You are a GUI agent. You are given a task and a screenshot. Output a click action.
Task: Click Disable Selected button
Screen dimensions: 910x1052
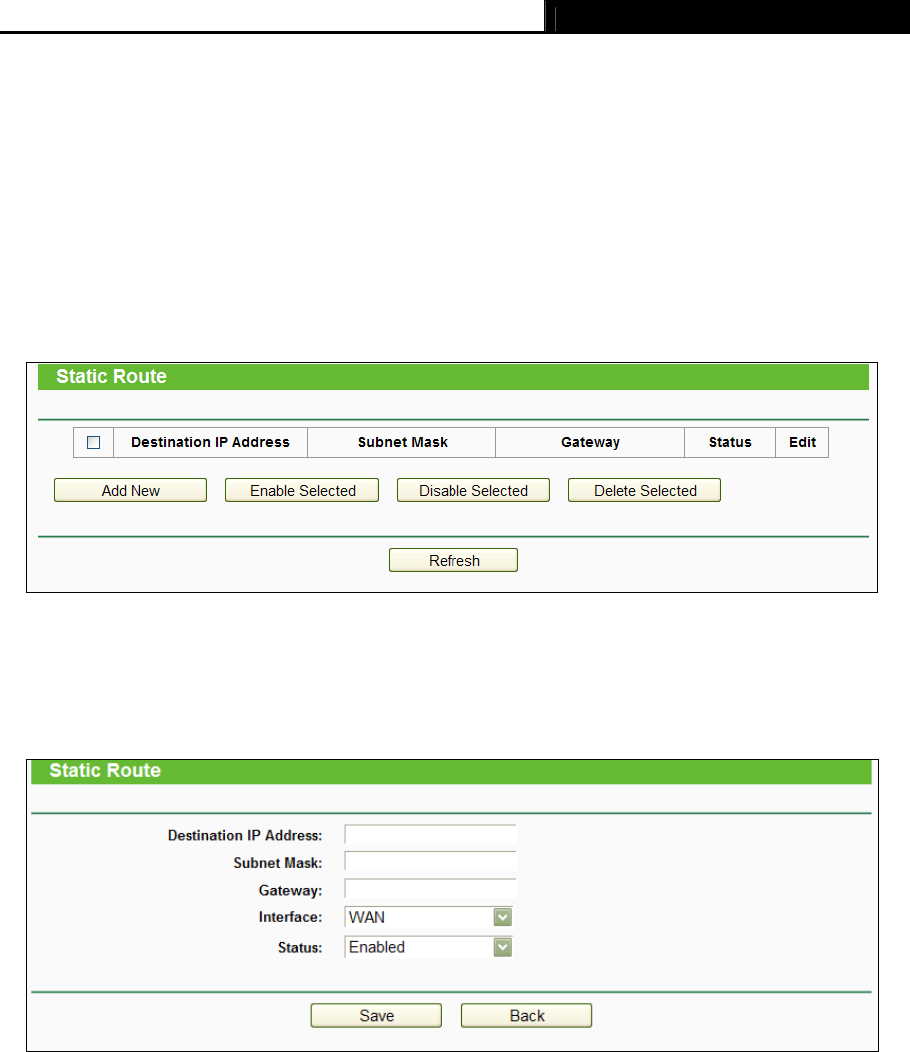473,490
